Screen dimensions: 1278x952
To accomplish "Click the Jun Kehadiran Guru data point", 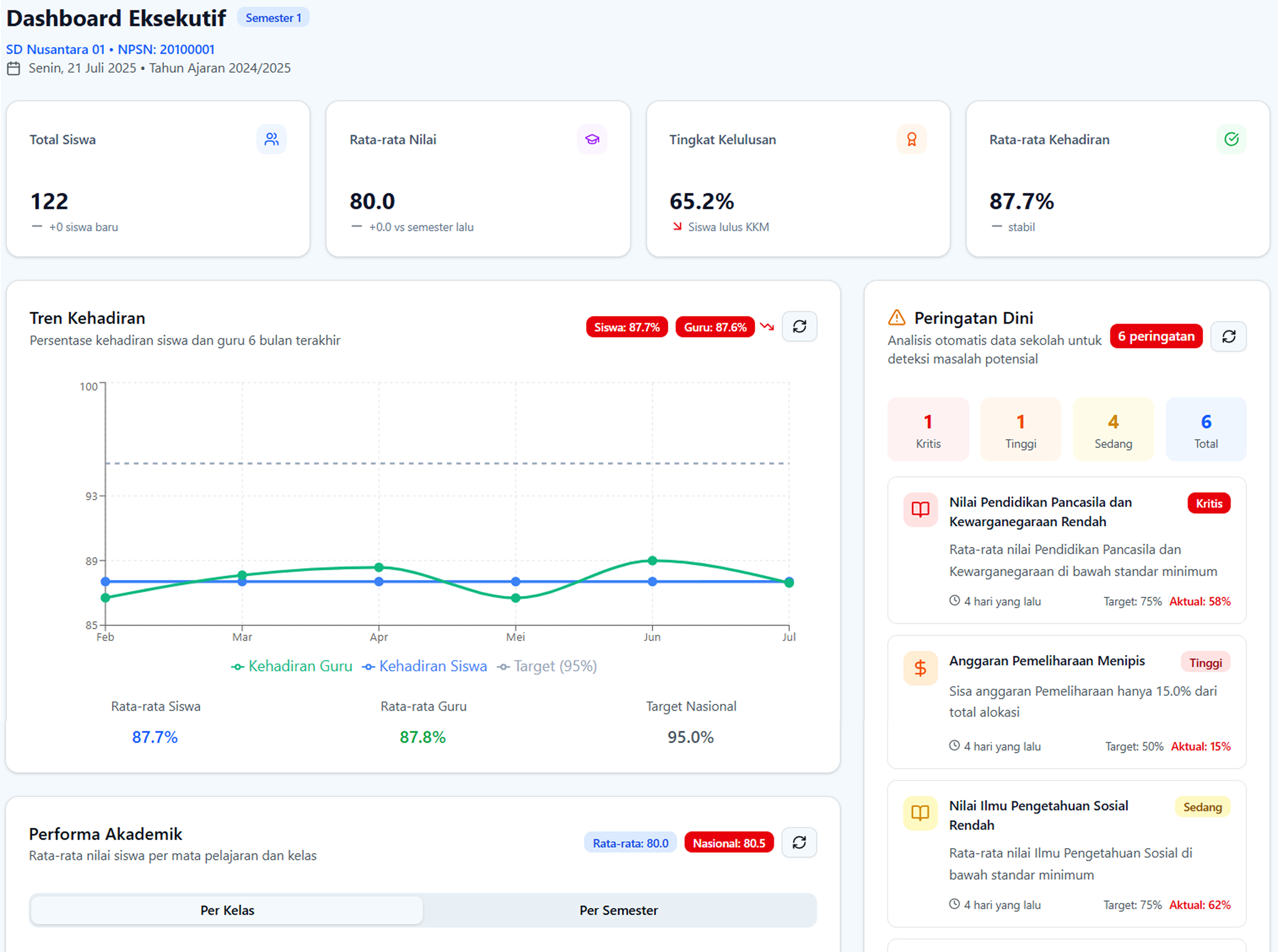I will coord(652,561).
